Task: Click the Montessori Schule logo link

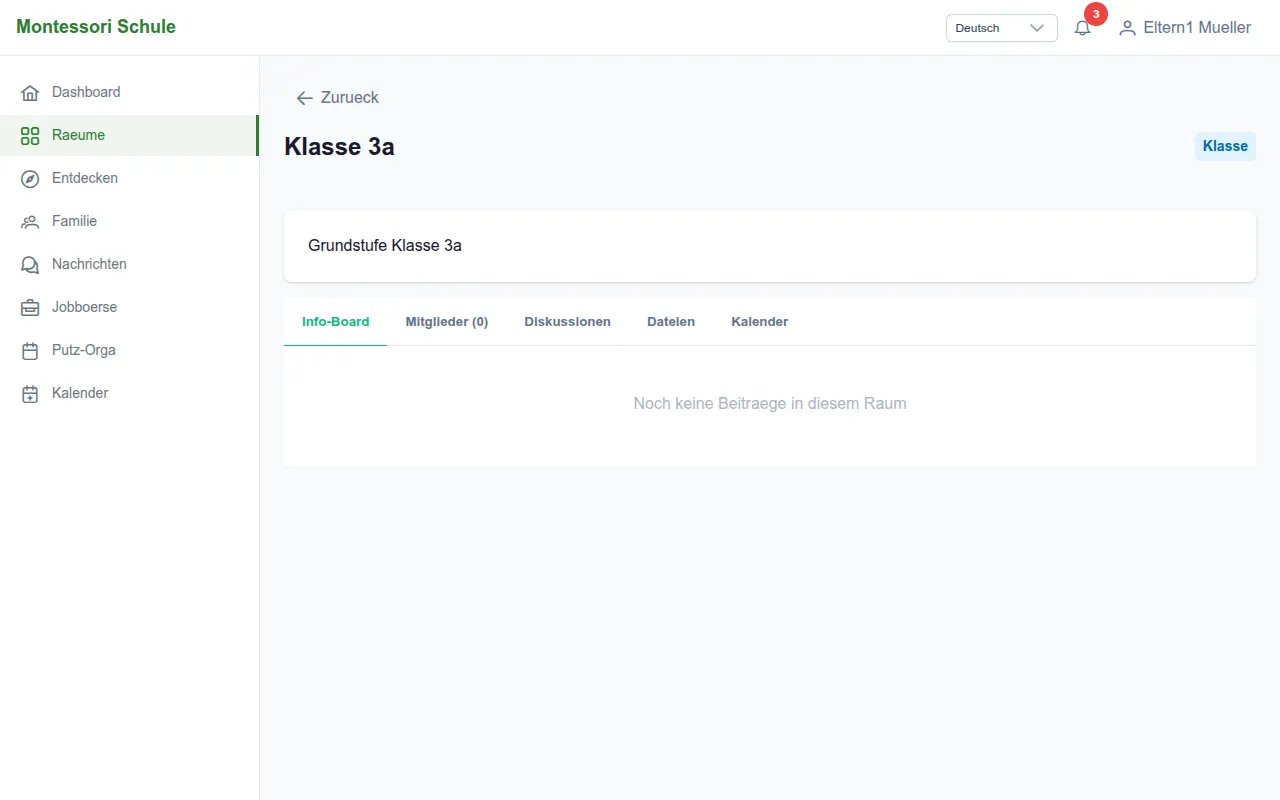Action: (96, 27)
